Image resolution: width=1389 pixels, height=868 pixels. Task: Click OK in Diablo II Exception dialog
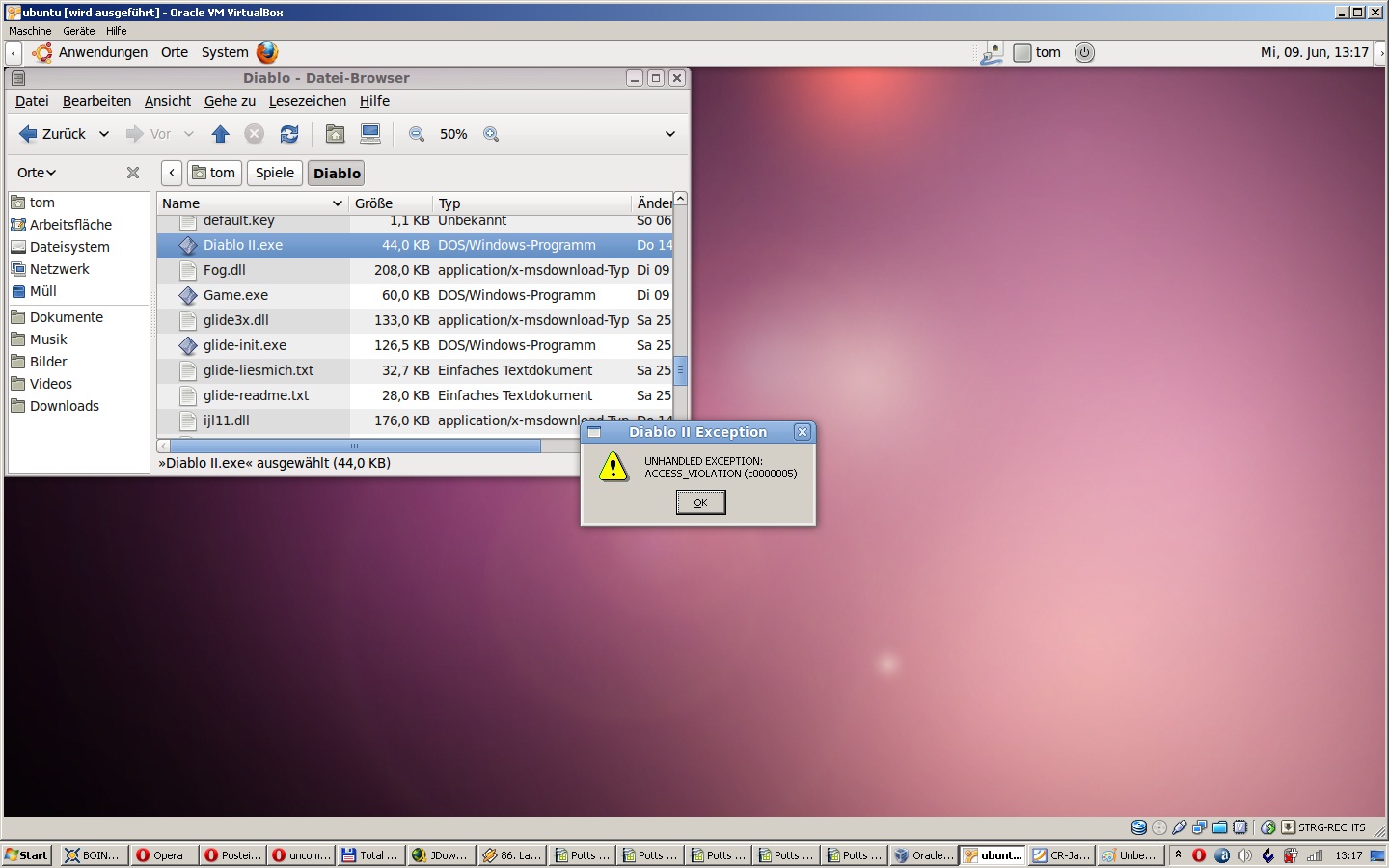tap(700, 502)
